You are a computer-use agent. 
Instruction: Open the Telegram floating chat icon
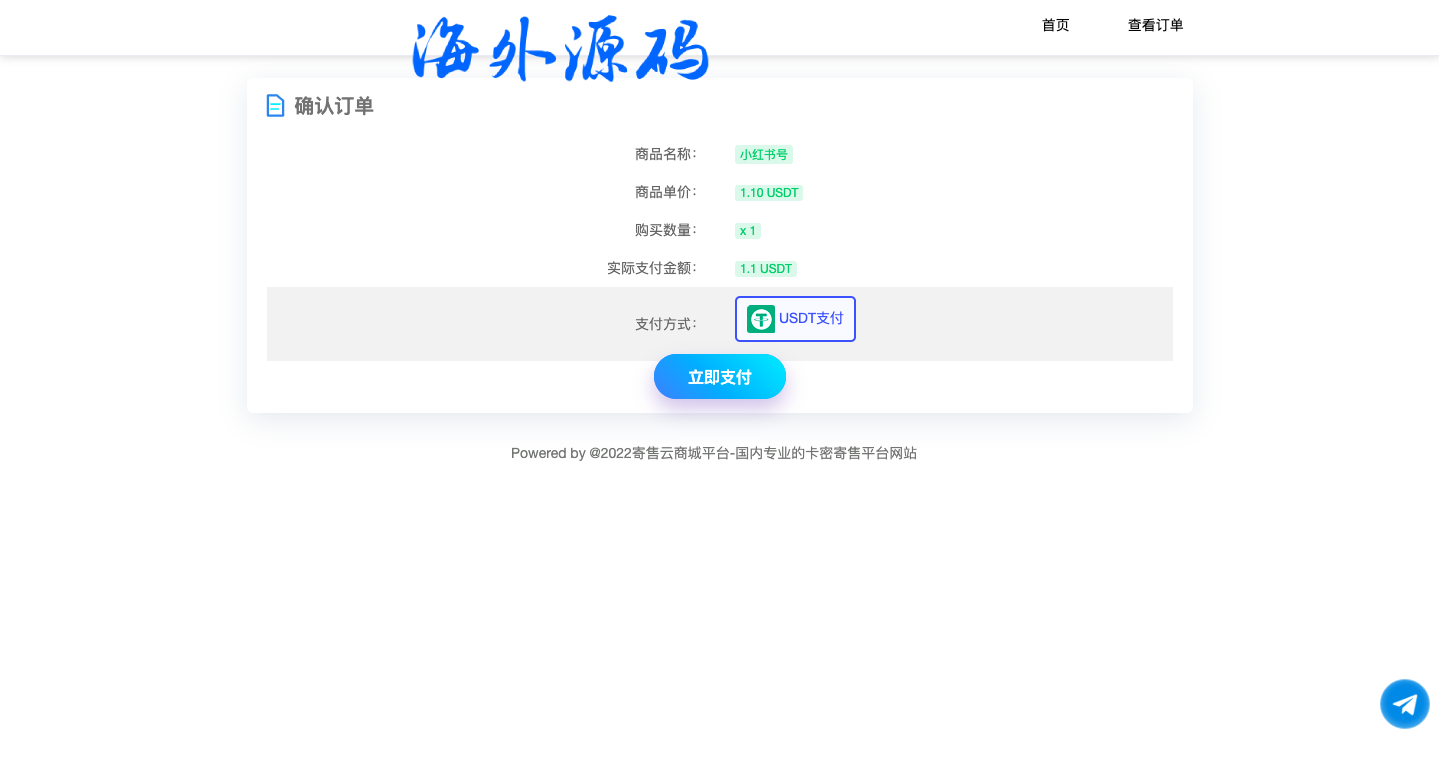coord(1404,704)
